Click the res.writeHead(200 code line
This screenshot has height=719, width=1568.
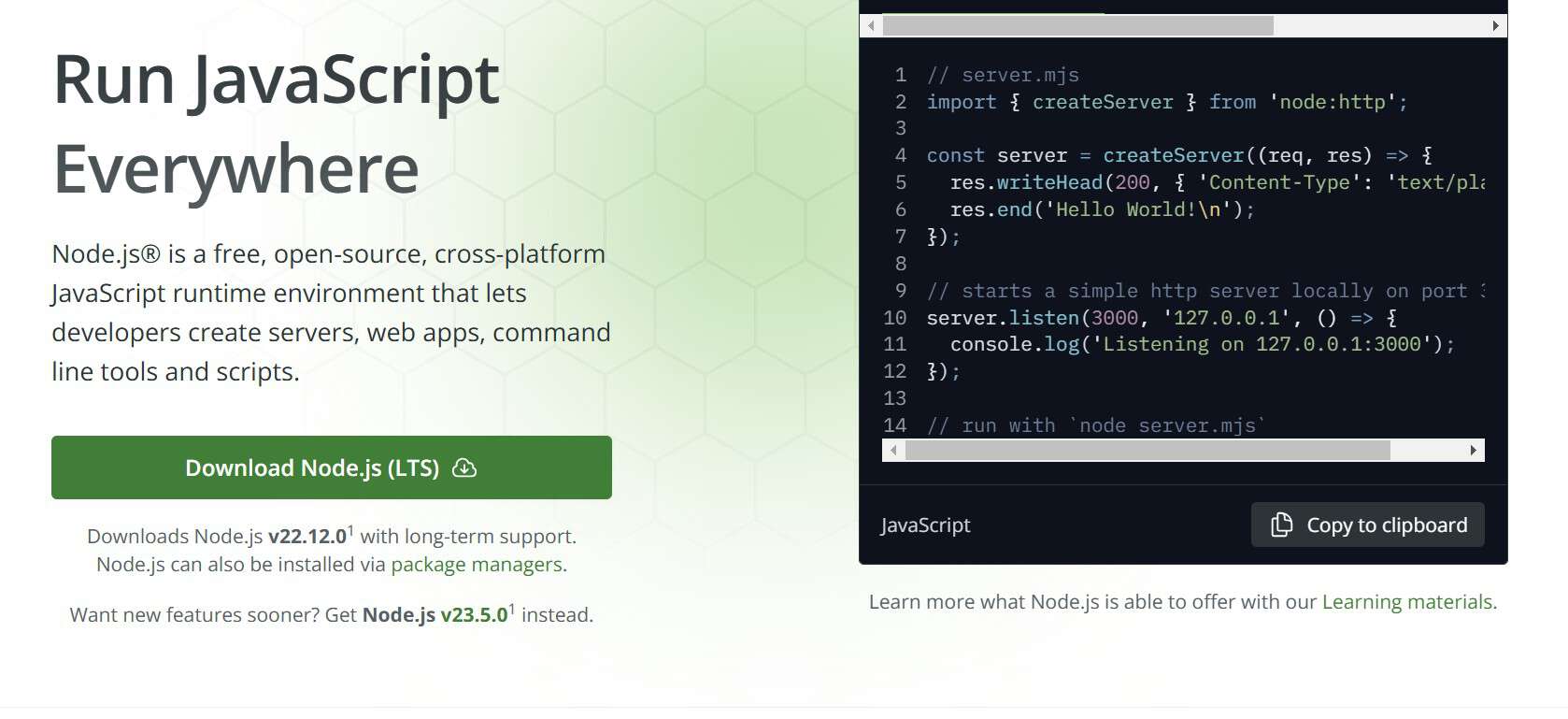[x=1218, y=182]
